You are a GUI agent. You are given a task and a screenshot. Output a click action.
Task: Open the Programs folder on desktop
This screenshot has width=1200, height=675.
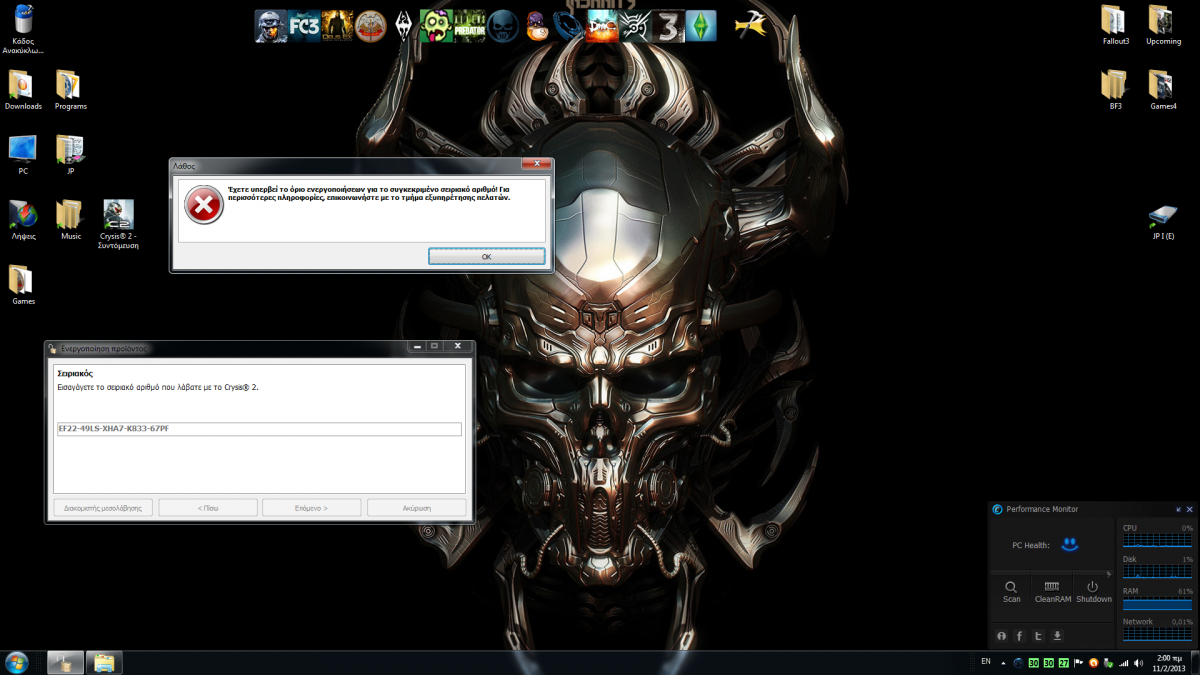tap(70, 90)
